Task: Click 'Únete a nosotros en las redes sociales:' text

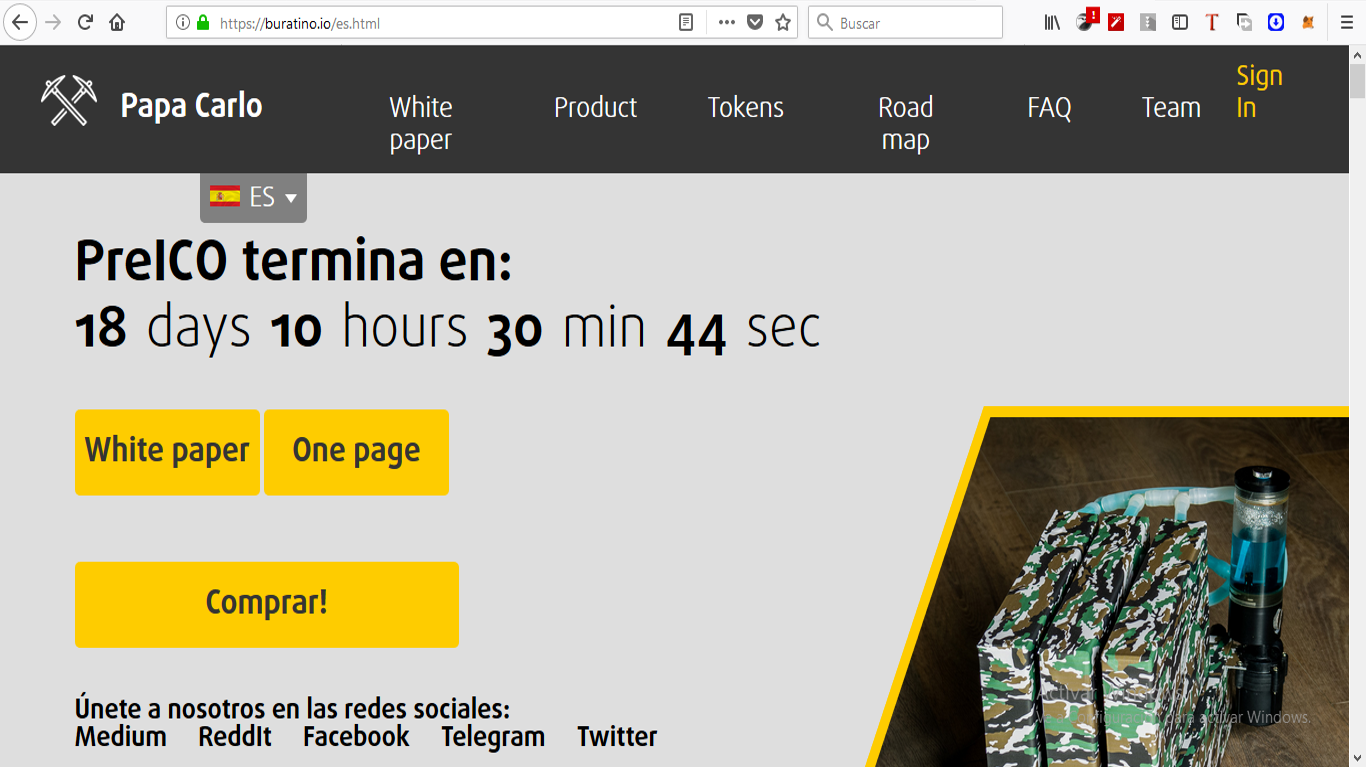Action: pos(293,709)
